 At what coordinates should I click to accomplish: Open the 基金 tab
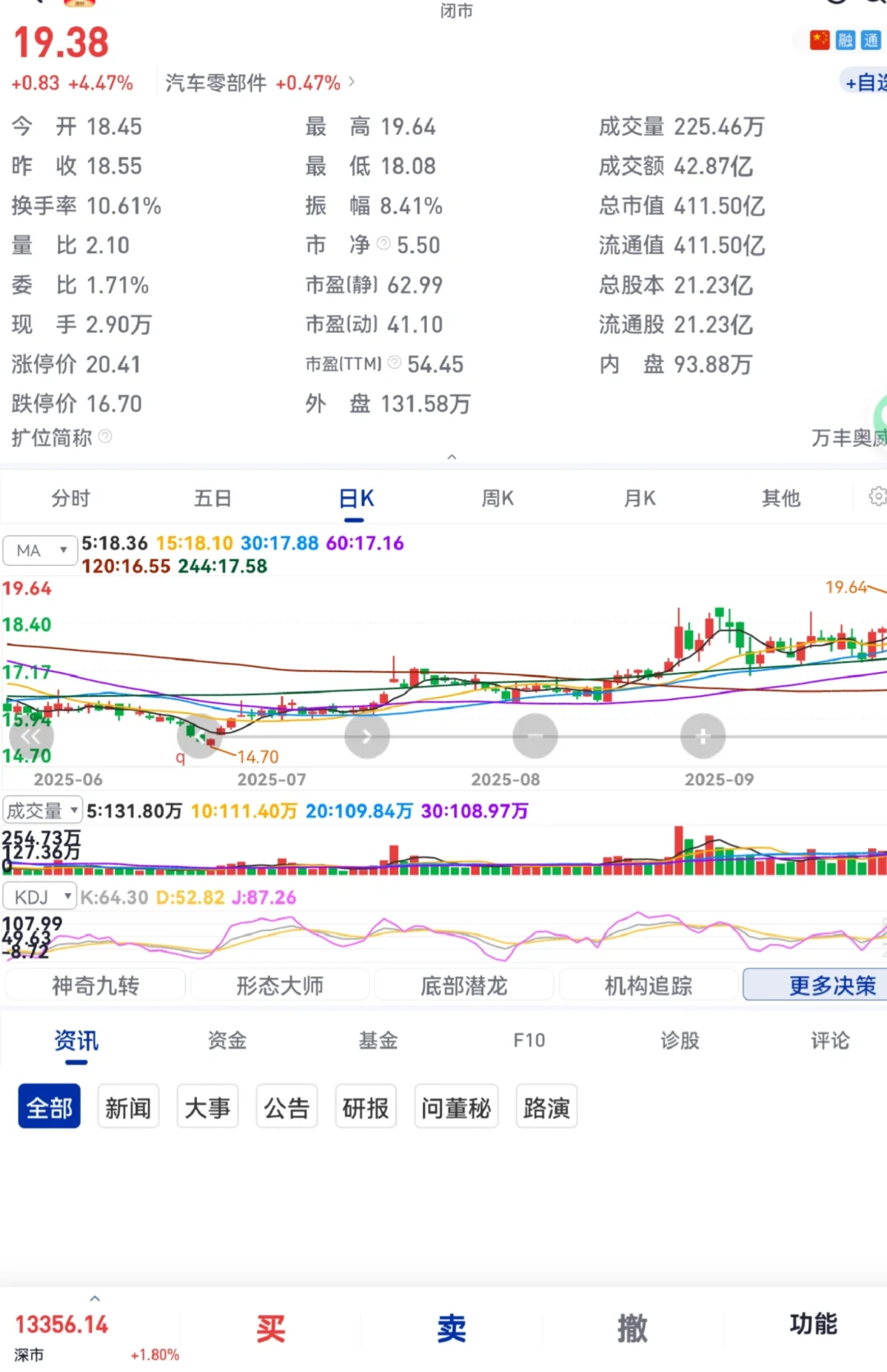(x=378, y=1041)
